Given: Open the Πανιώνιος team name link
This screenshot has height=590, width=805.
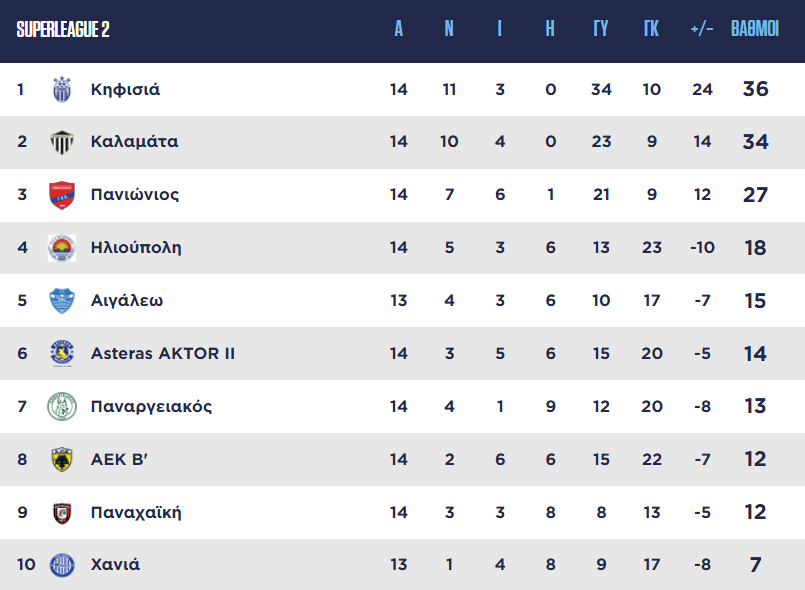Looking at the screenshot, I should click(135, 195).
